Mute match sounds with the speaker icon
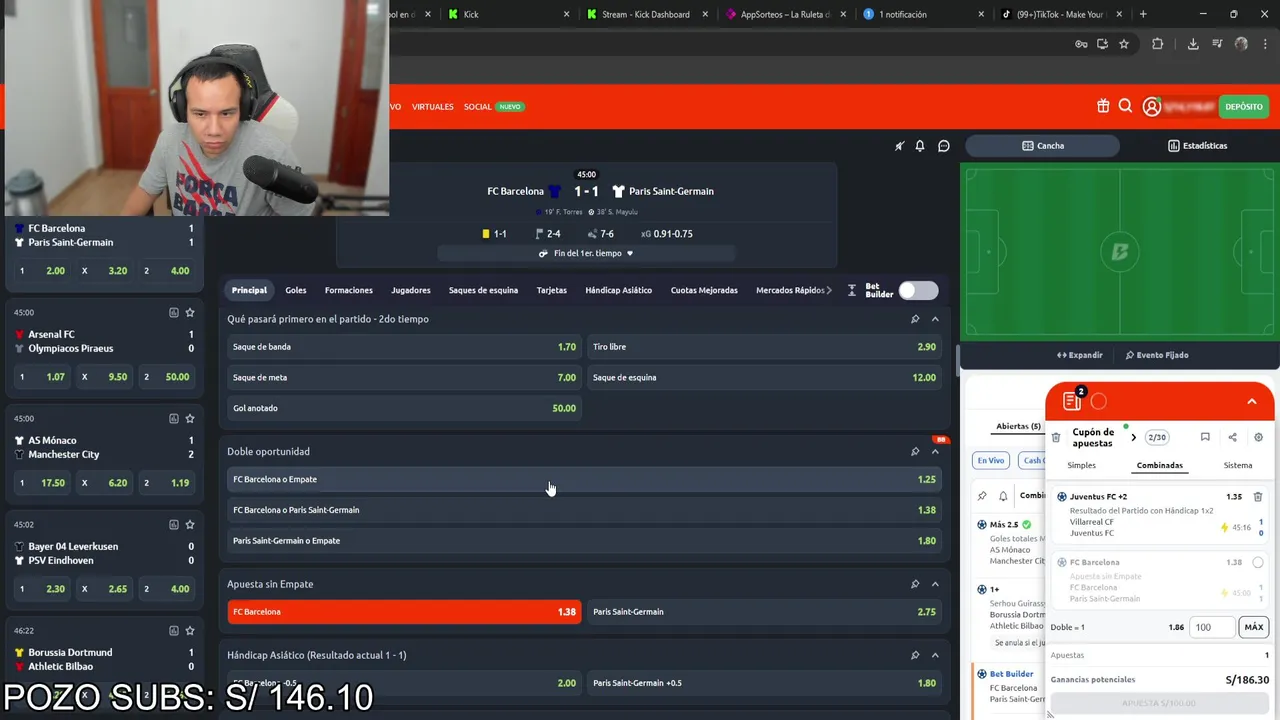The image size is (1280, 720). (899, 146)
